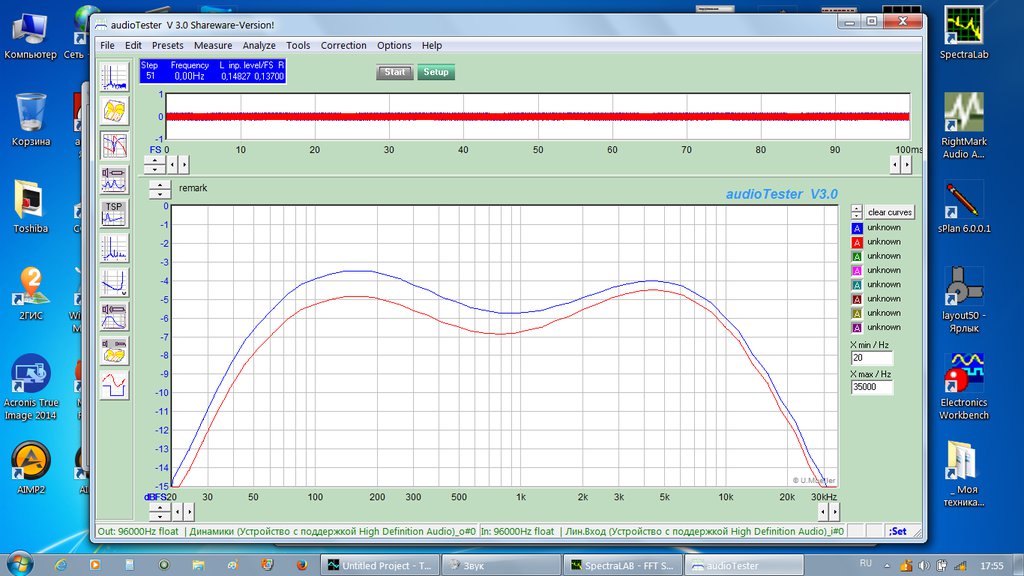
Task: Open the FFT spectrum analyzer tool
Action: 114,76
